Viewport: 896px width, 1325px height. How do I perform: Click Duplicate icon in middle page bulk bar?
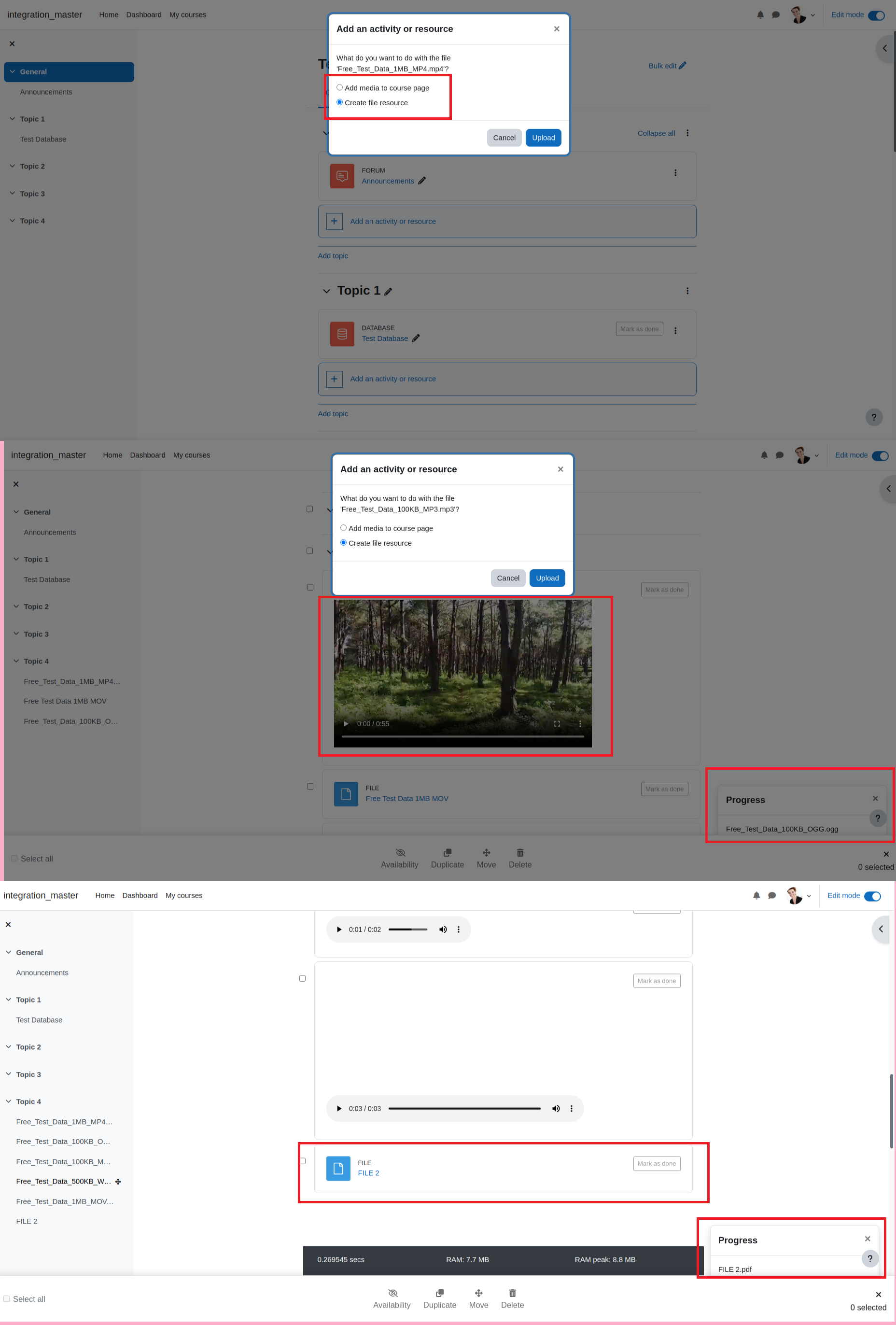[x=448, y=852]
